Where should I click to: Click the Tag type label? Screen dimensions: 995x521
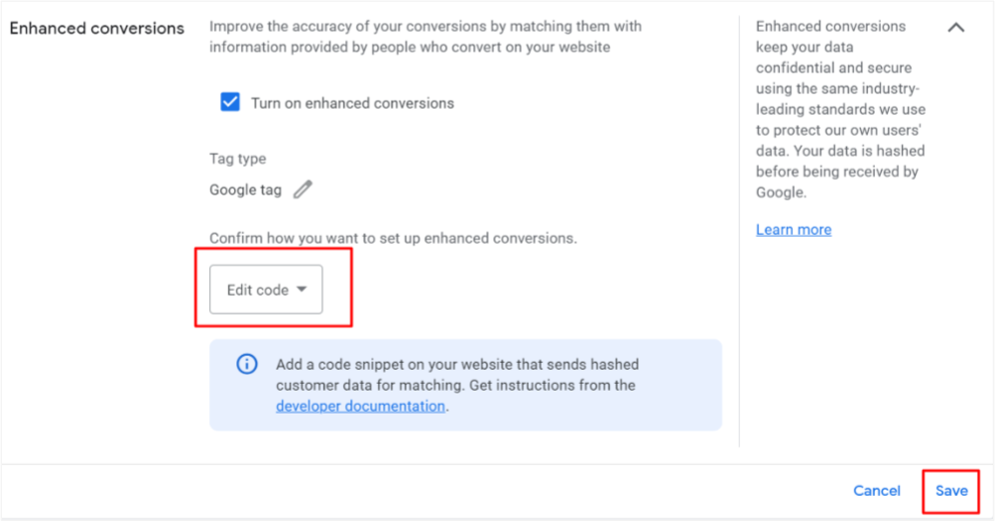(238, 159)
